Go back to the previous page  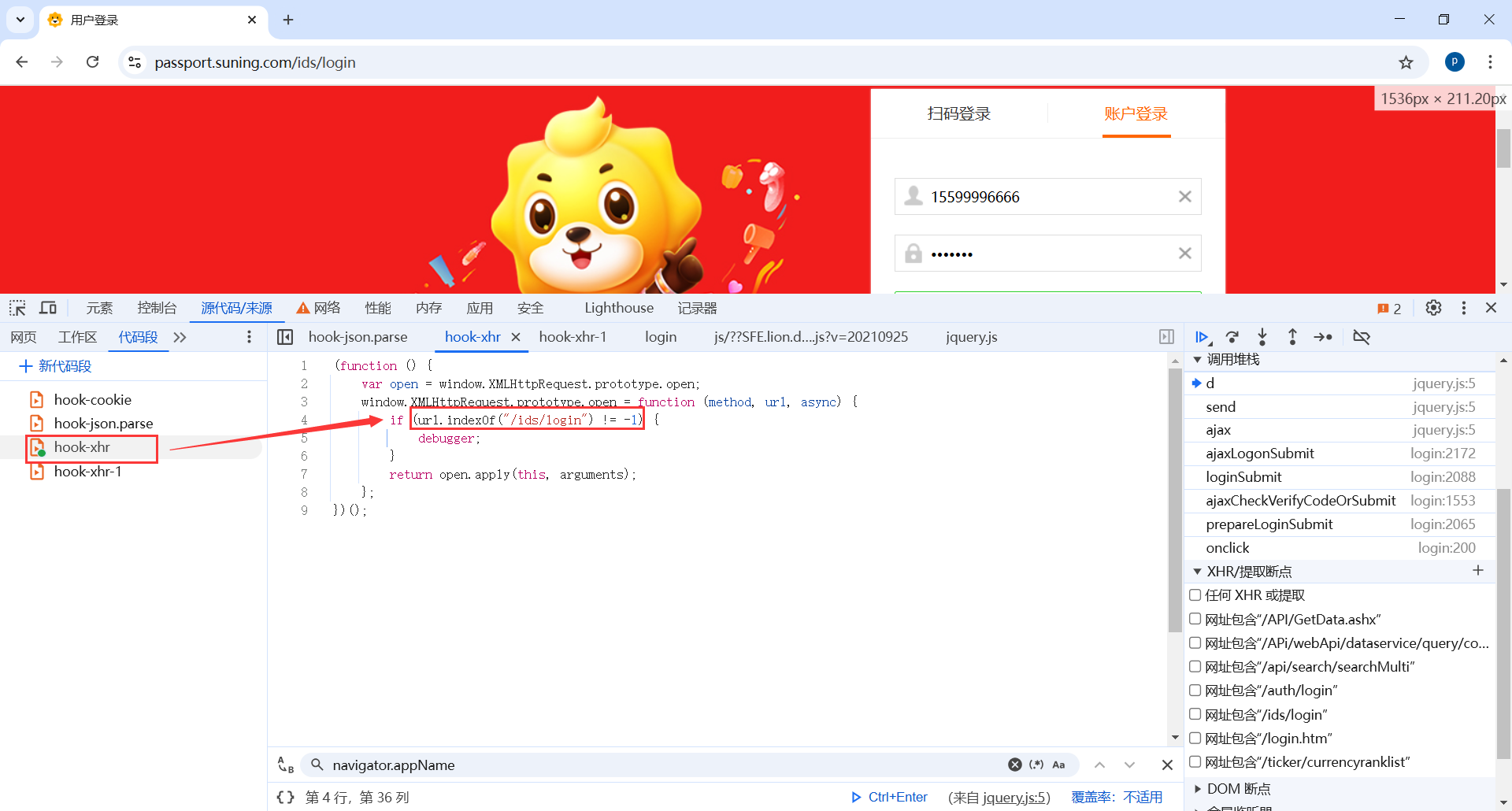pyautogui.click(x=22, y=62)
